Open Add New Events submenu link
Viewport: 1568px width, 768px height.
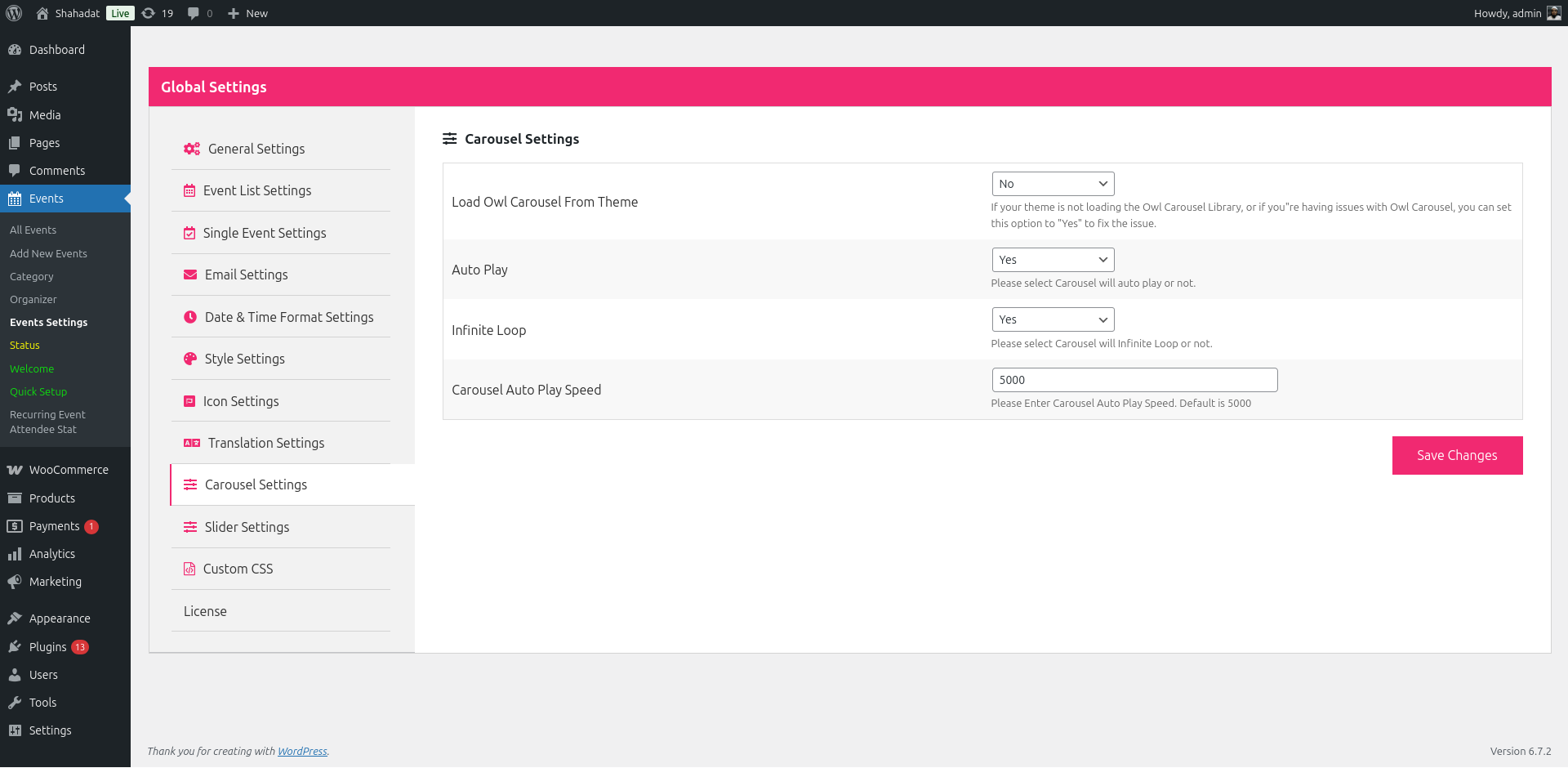tap(48, 254)
